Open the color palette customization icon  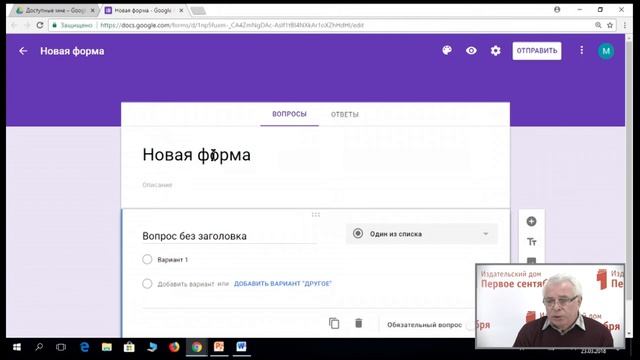[447, 51]
